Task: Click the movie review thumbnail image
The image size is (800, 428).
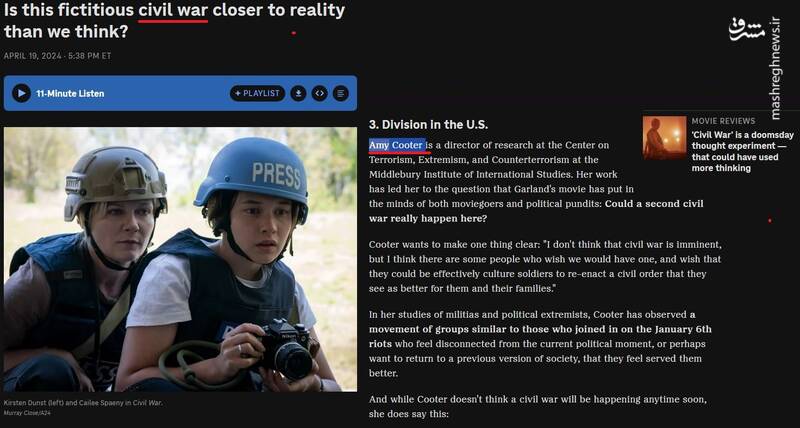Action: [664, 138]
